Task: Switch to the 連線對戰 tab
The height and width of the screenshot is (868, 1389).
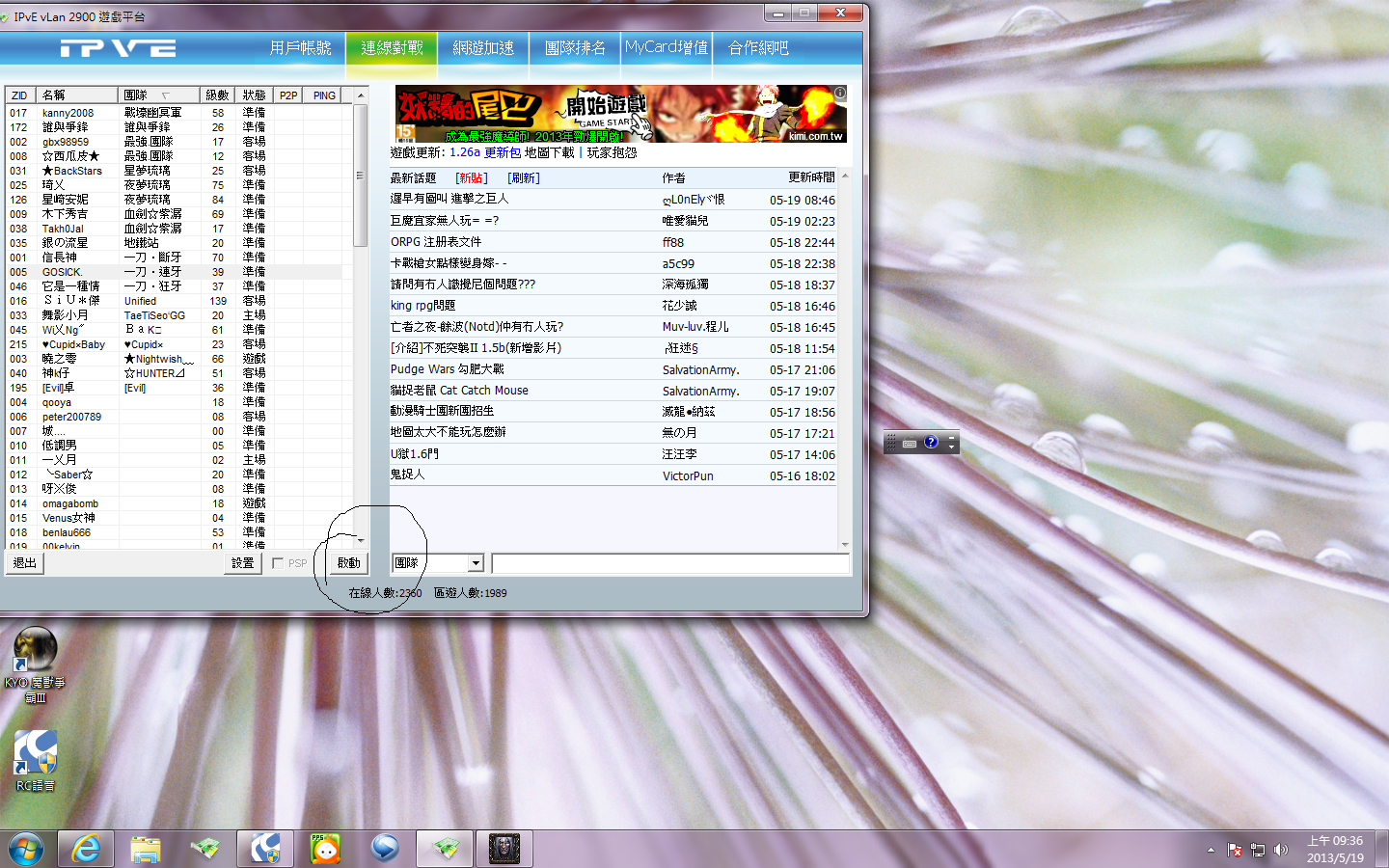Action: click(x=392, y=48)
